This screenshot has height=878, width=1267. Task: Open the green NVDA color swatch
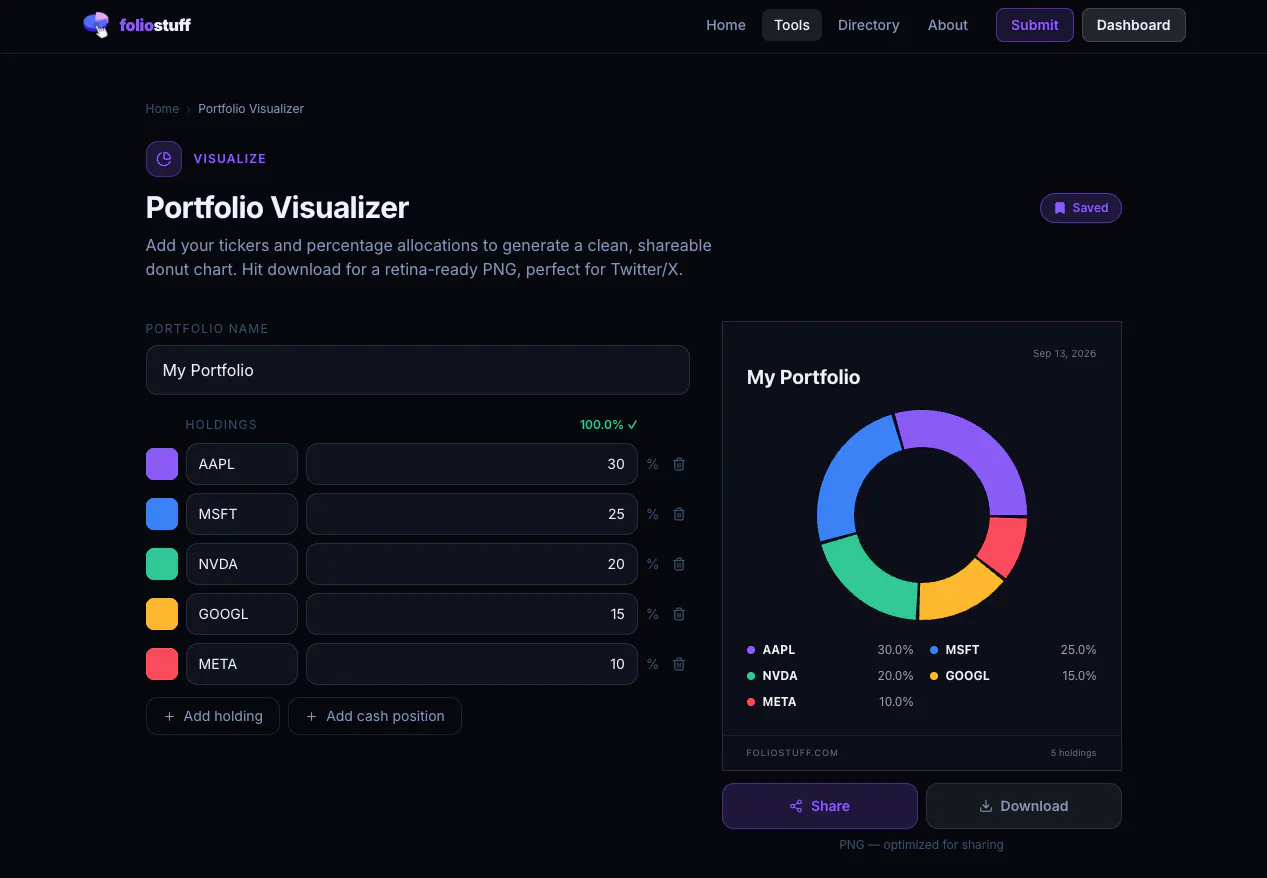click(x=162, y=564)
